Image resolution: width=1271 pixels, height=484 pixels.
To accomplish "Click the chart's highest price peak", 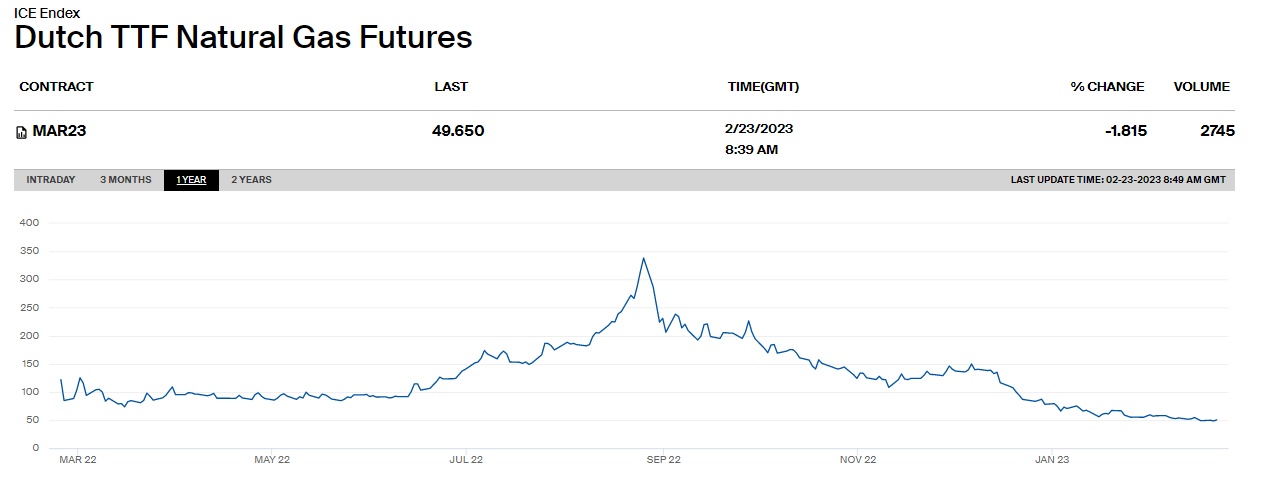I will tap(643, 259).
